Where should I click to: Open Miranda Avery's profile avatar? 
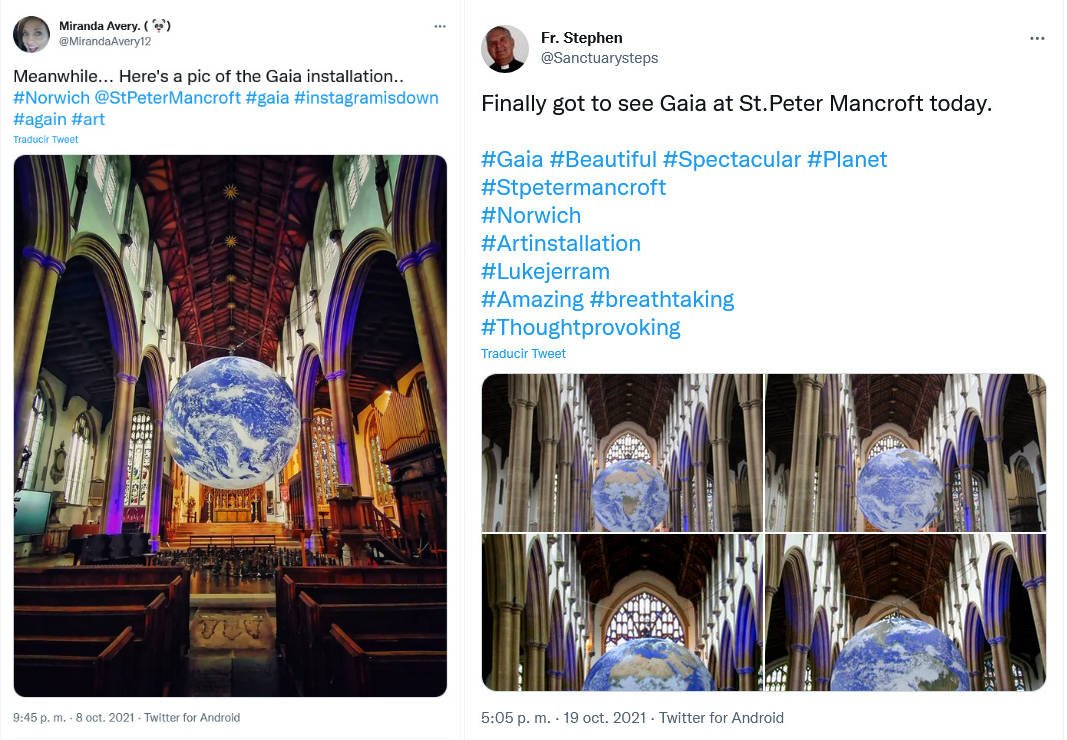click(31, 34)
